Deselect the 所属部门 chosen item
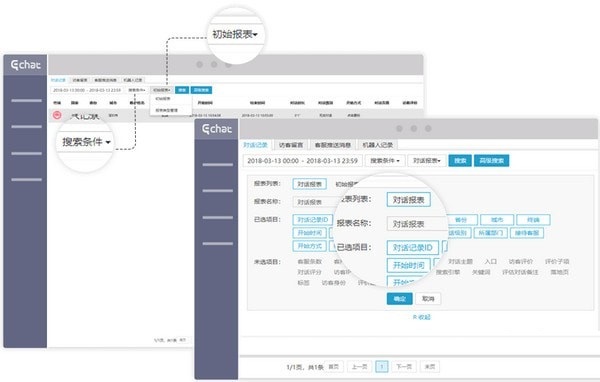This screenshot has height=382, width=600. click(x=490, y=233)
